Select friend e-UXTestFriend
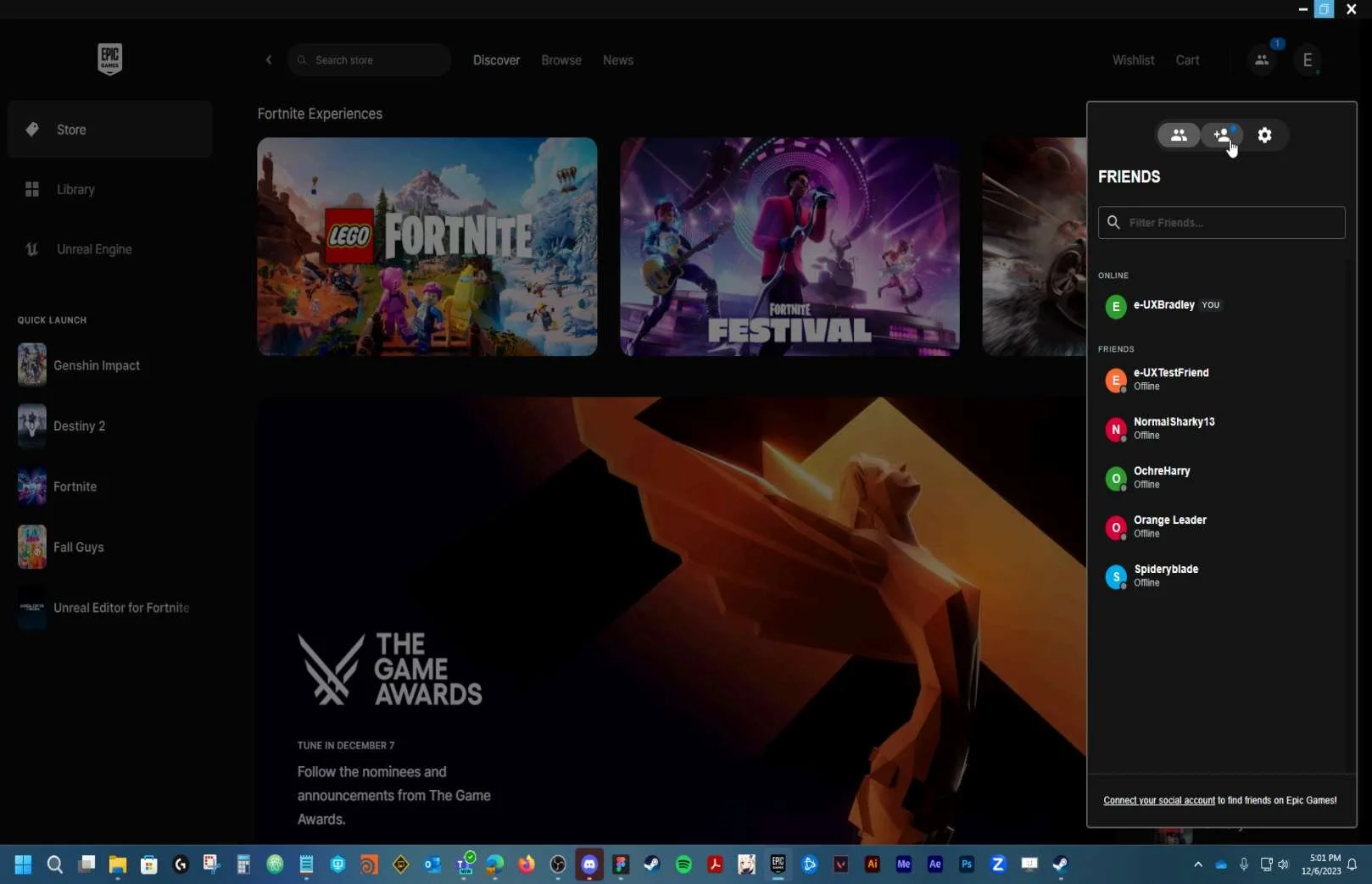This screenshot has height=884, width=1372. pyautogui.click(x=1221, y=380)
